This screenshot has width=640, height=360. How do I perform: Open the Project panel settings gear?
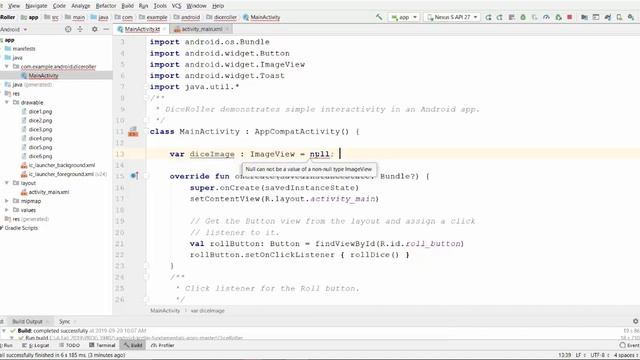[x=95, y=29]
